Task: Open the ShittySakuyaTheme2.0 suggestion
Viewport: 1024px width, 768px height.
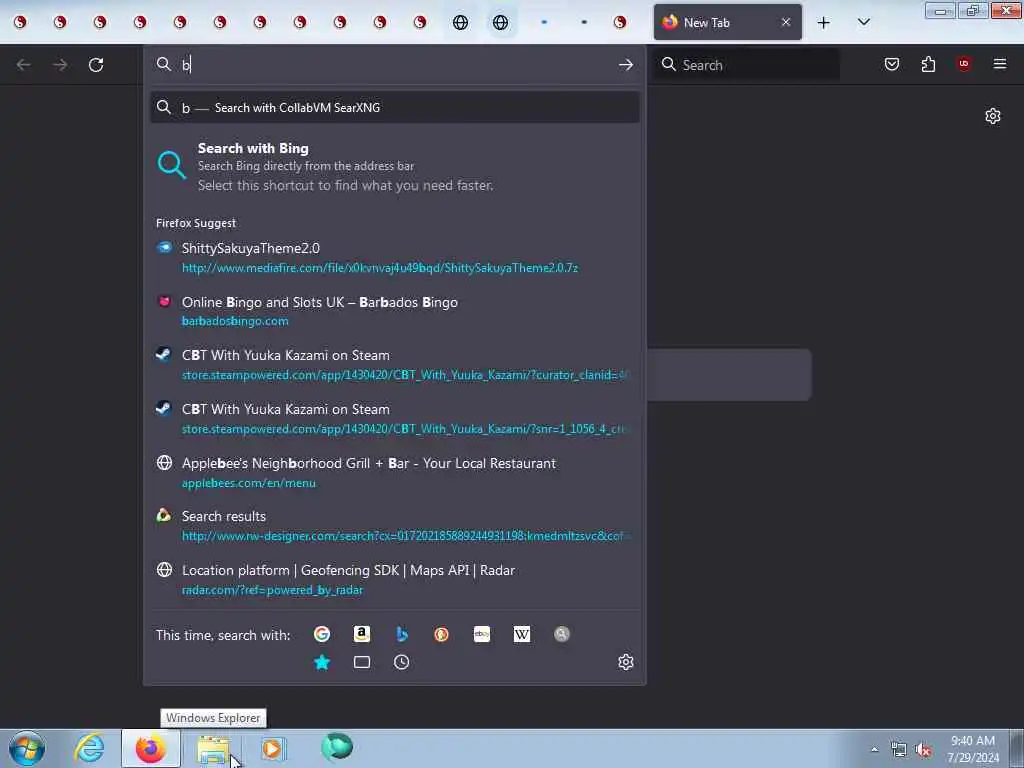Action: [394, 257]
